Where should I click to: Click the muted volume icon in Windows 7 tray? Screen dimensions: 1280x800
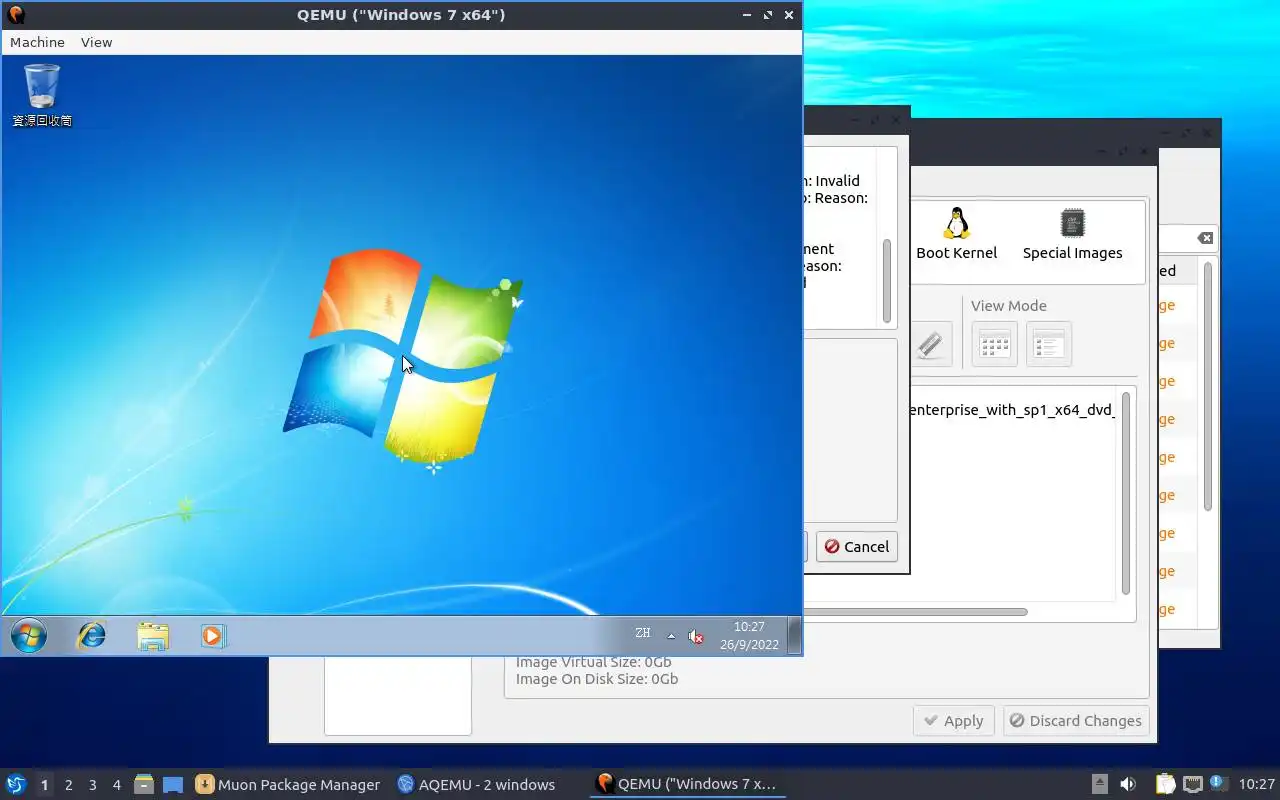[697, 636]
